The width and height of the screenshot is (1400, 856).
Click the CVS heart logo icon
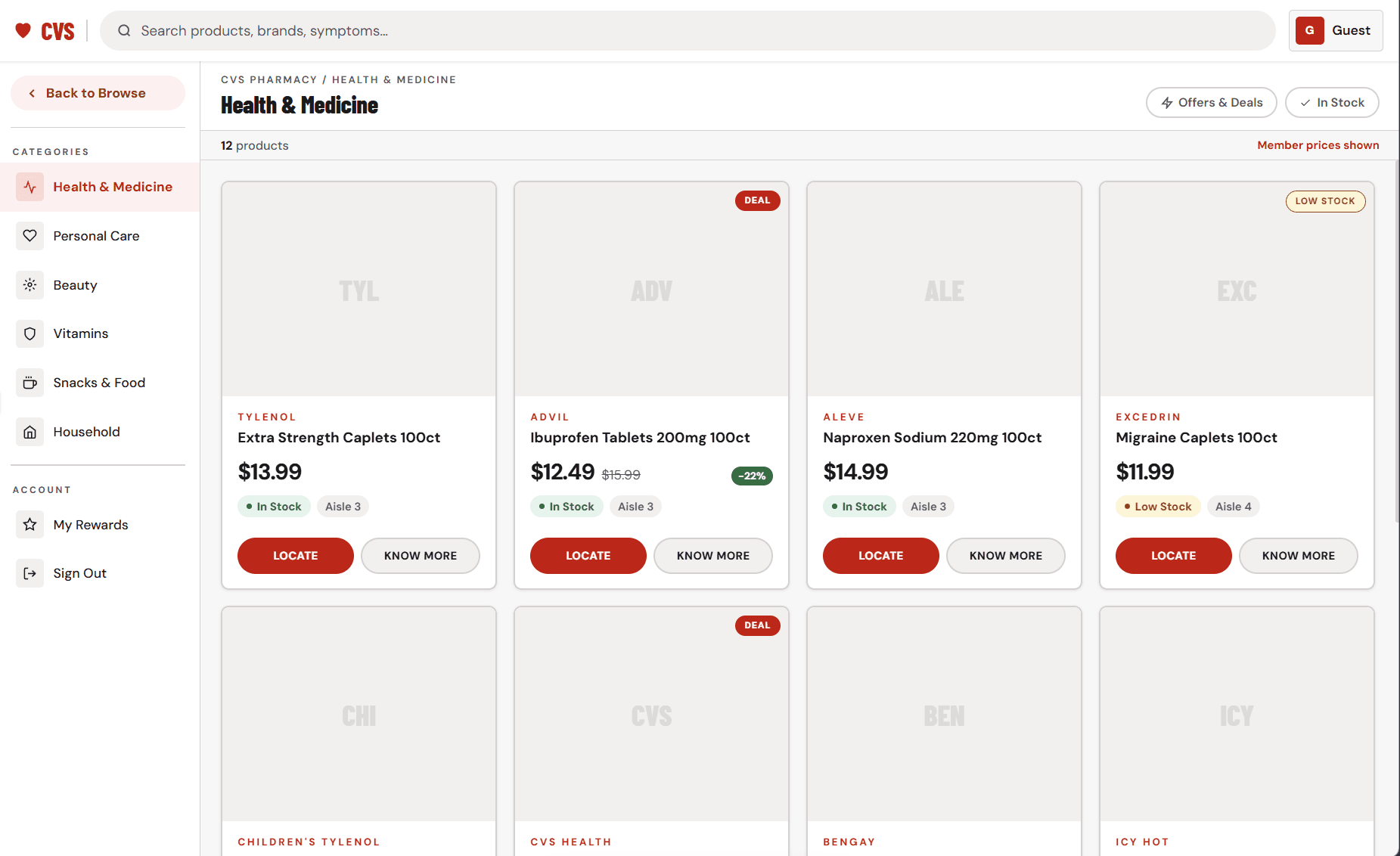23,30
